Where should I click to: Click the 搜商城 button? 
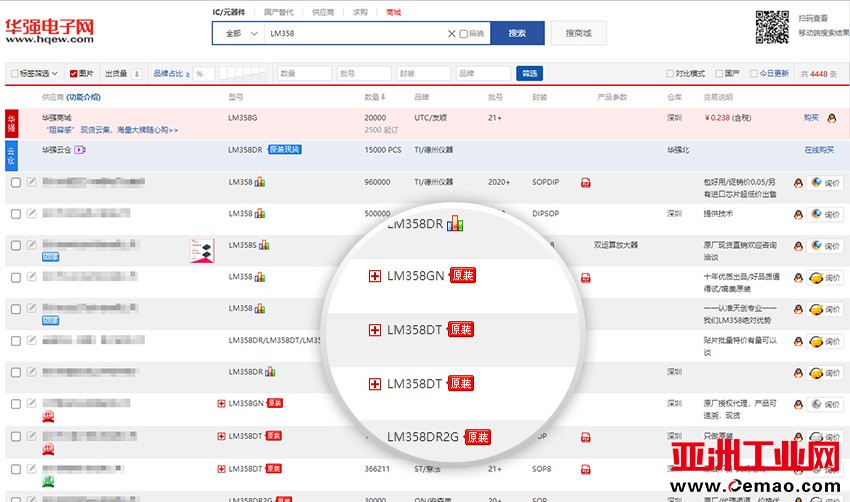578,33
